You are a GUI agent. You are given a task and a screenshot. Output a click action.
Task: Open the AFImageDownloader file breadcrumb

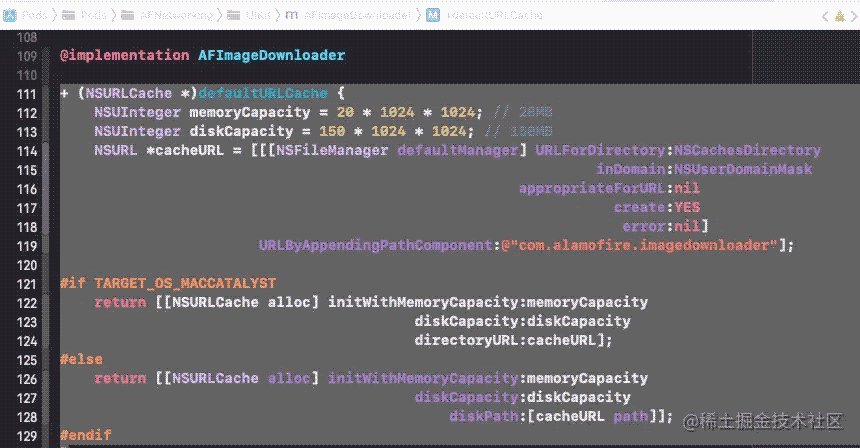[x=348, y=15]
